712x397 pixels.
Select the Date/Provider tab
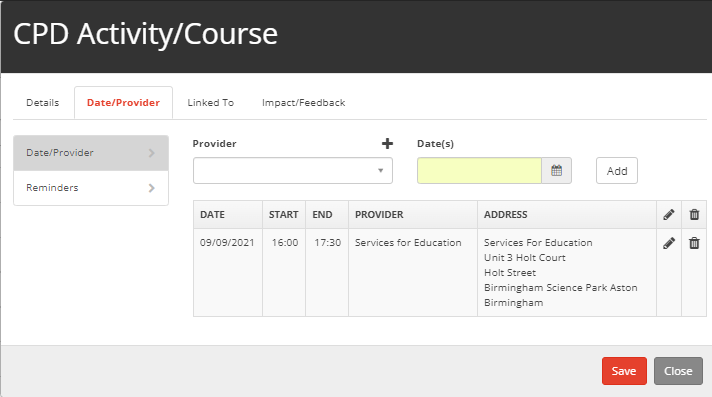pyautogui.click(x=124, y=103)
